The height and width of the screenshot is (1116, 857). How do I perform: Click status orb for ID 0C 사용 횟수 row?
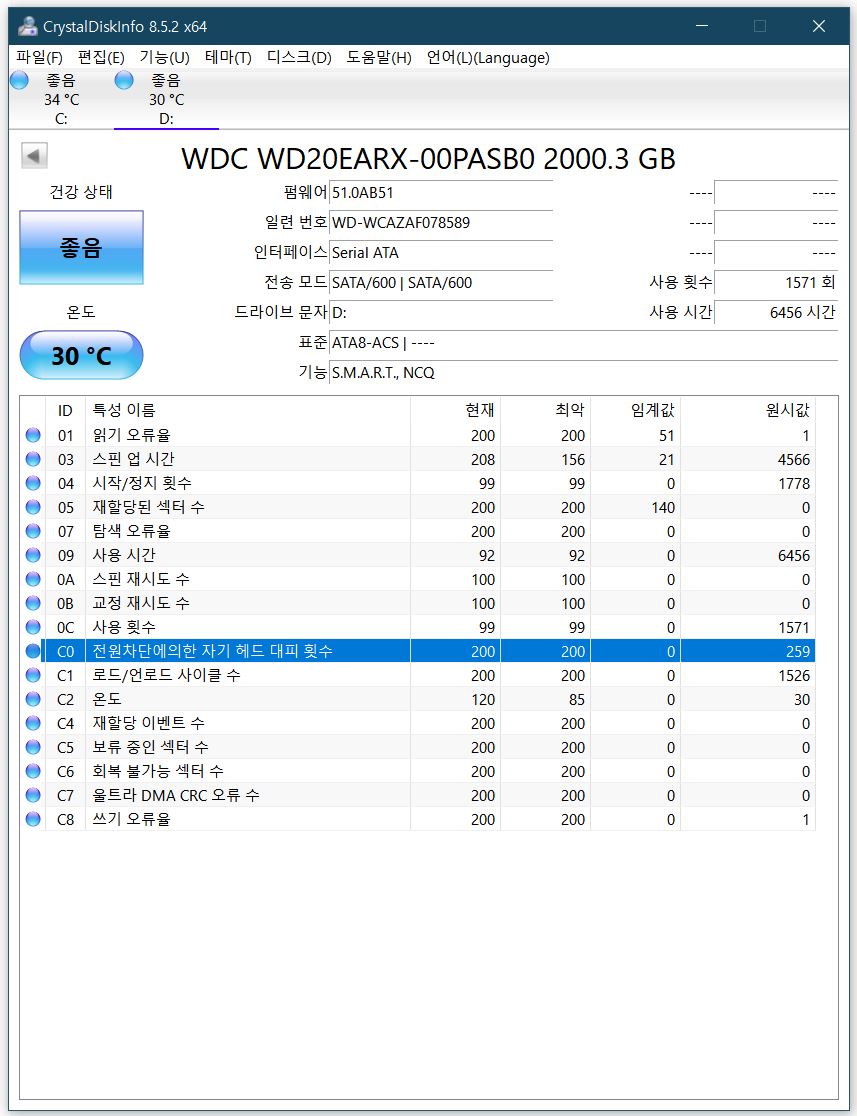pos(33,627)
